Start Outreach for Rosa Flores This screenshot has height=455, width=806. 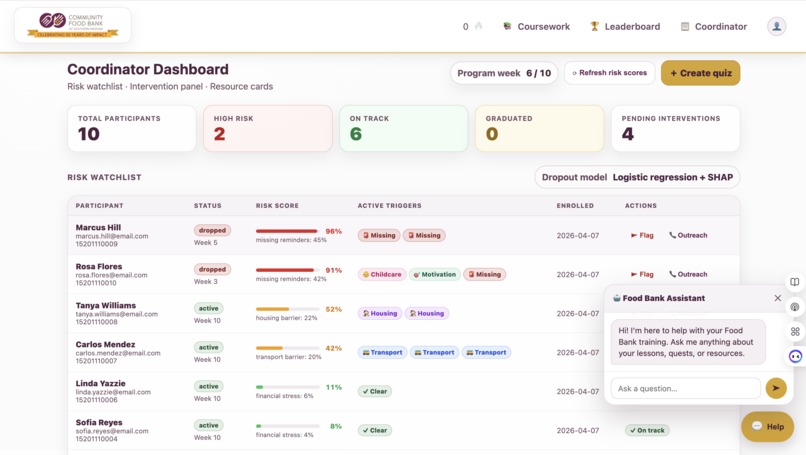[x=688, y=275]
